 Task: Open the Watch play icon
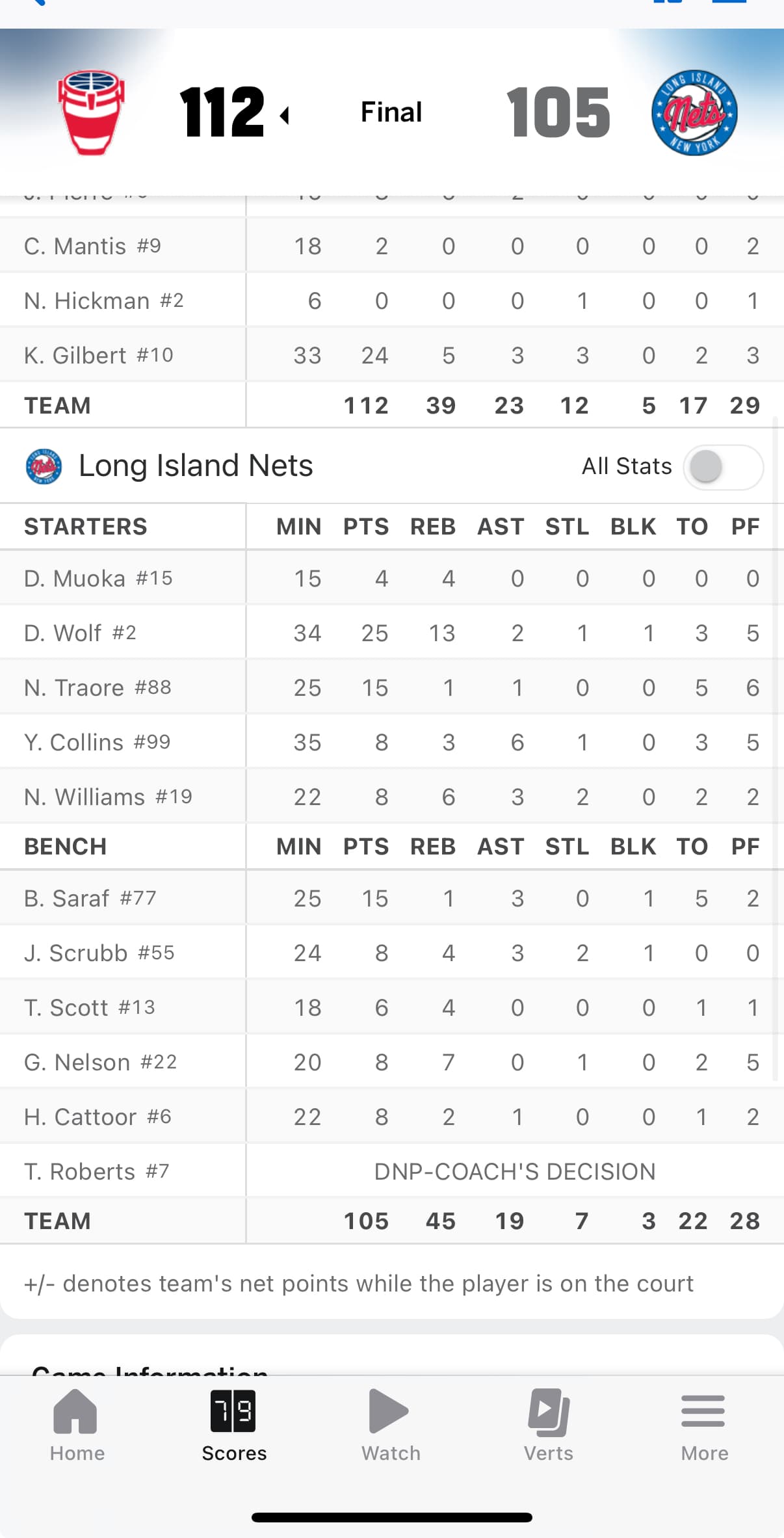(389, 1411)
